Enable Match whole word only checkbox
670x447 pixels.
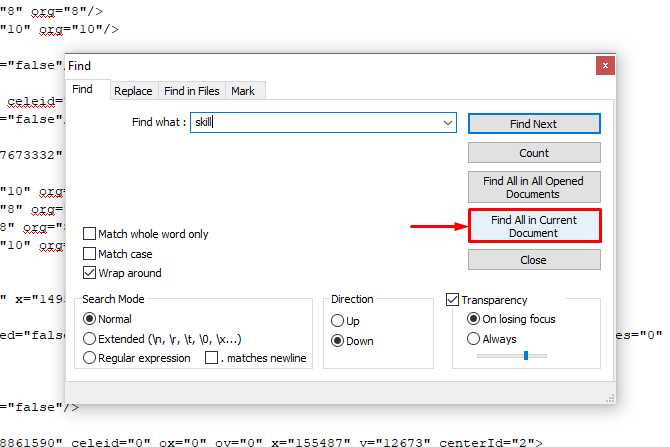[90, 234]
